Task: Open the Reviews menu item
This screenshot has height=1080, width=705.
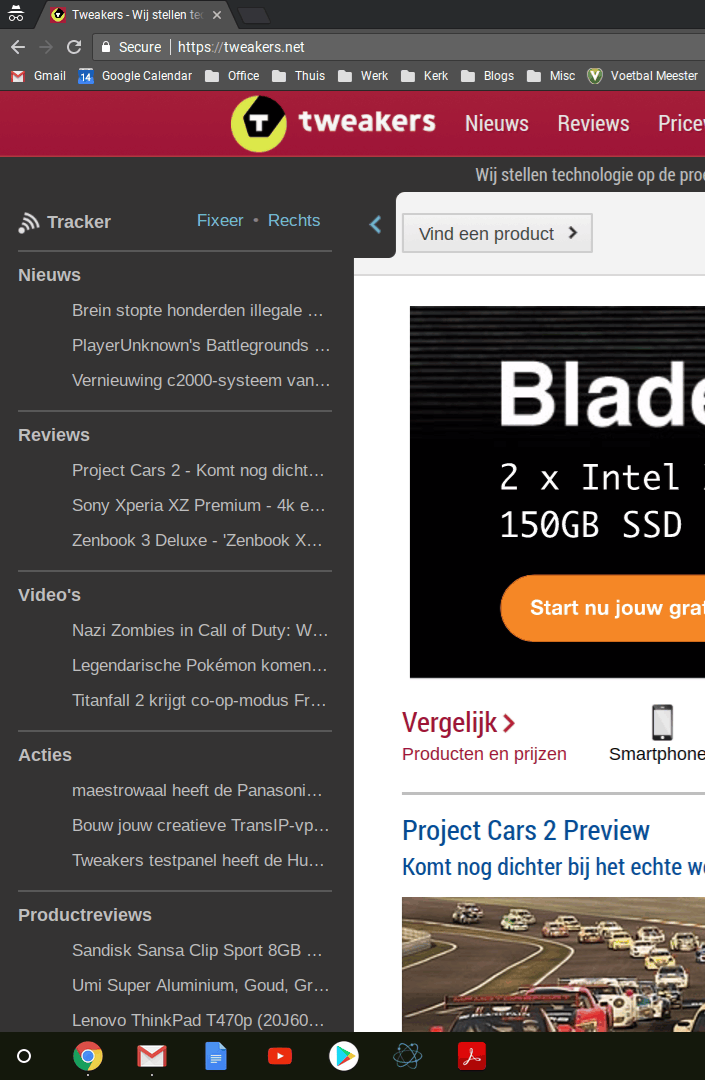Action: pyautogui.click(x=593, y=124)
